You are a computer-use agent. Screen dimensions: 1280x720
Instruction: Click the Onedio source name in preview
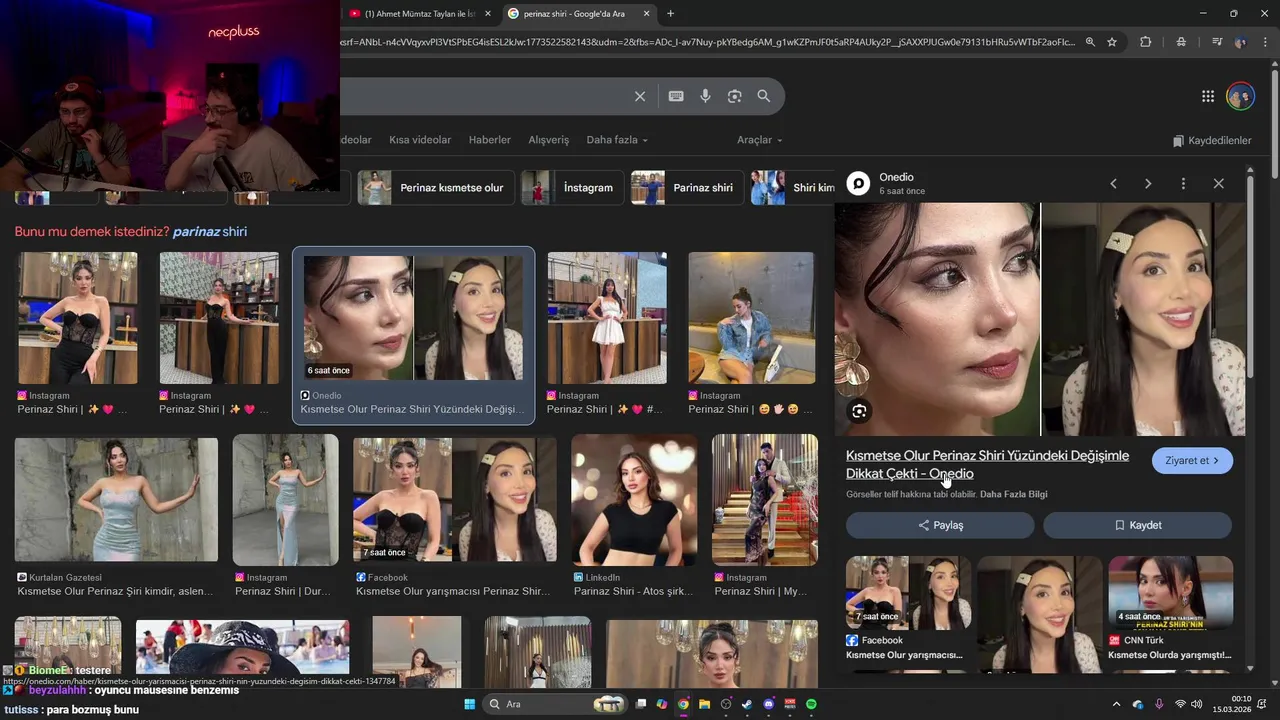pyautogui.click(x=896, y=177)
